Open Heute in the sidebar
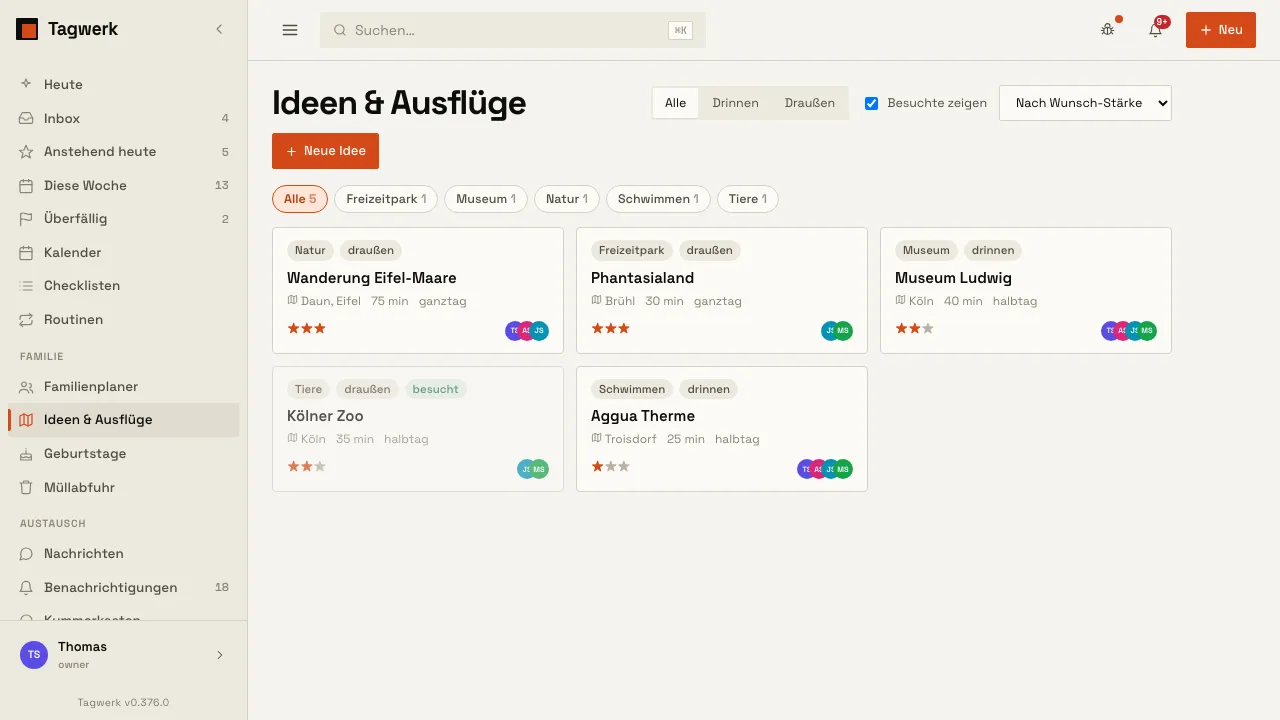This screenshot has width=1280, height=720. click(x=124, y=85)
